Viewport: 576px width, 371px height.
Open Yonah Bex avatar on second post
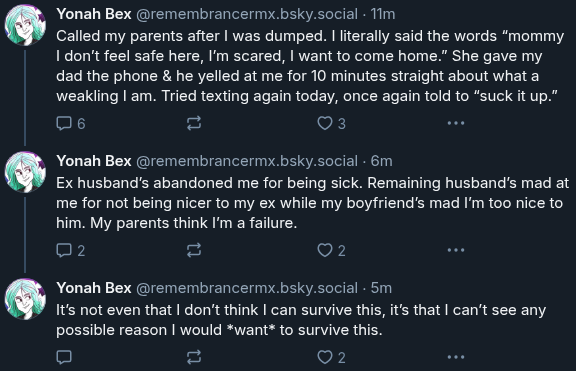point(25,172)
